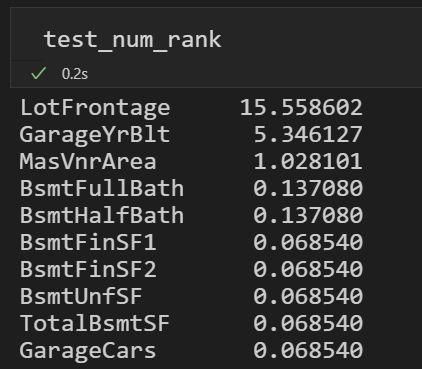This screenshot has height=369, width=422.
Task: Click the MasVnrArea row label in output
Action: [88, 161]
